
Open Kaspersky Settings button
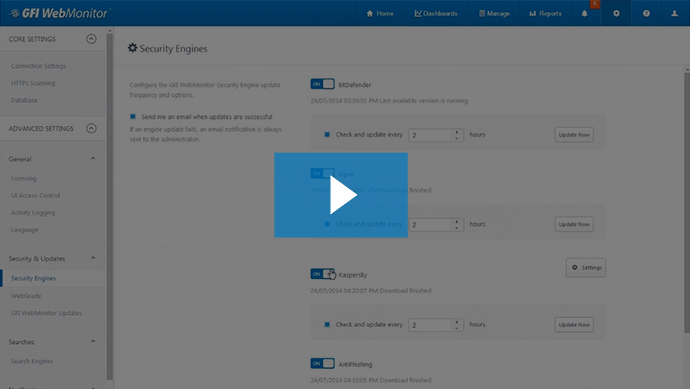(586, 268)
